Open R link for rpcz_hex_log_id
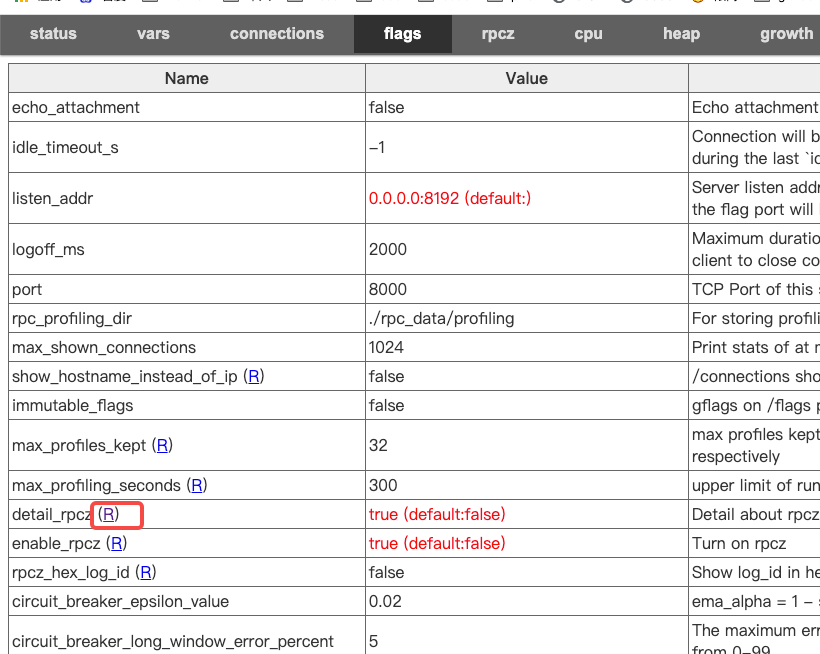 (x=146, y=572)
